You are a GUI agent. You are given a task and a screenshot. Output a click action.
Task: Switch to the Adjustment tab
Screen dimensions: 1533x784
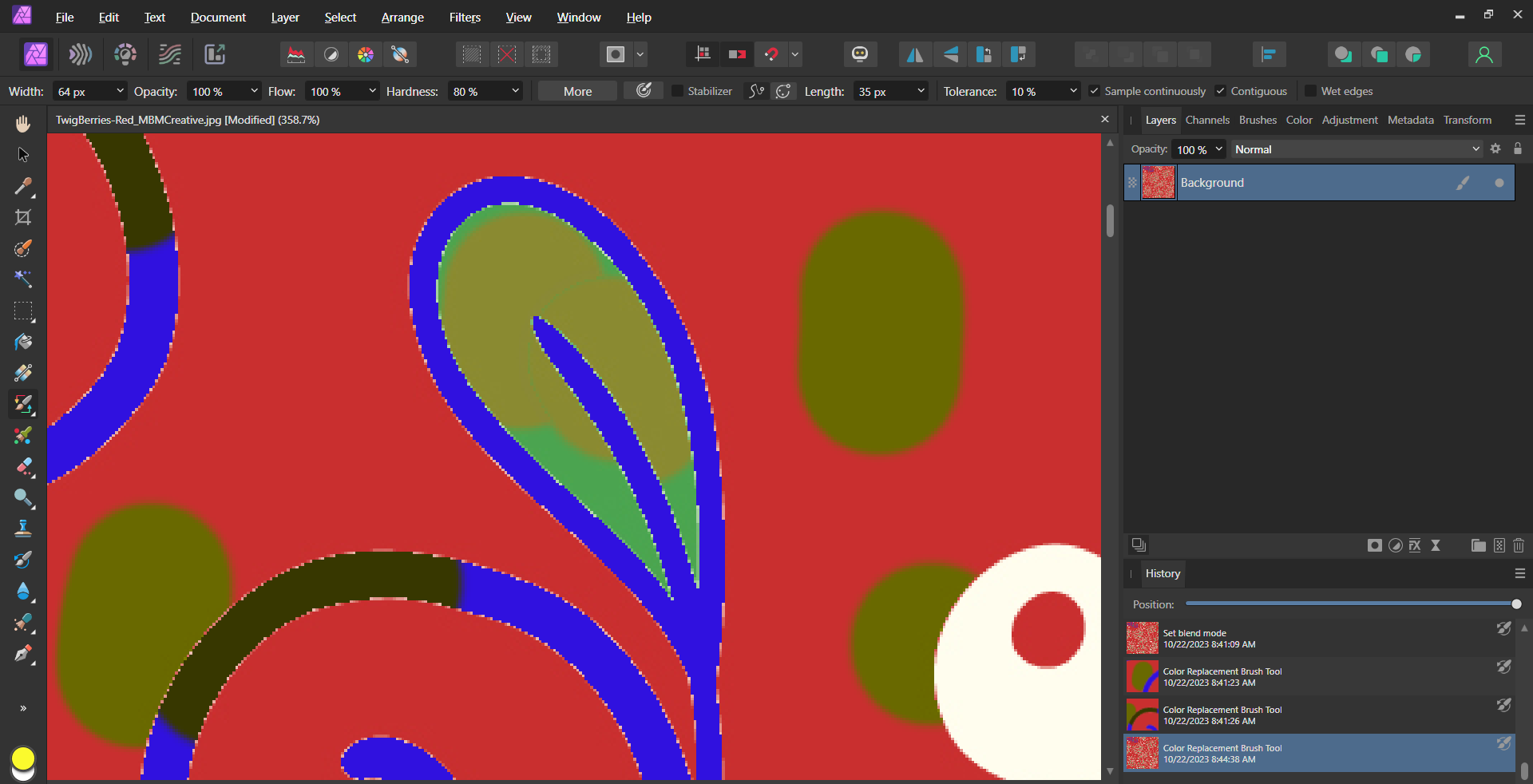coord(1349,120)
